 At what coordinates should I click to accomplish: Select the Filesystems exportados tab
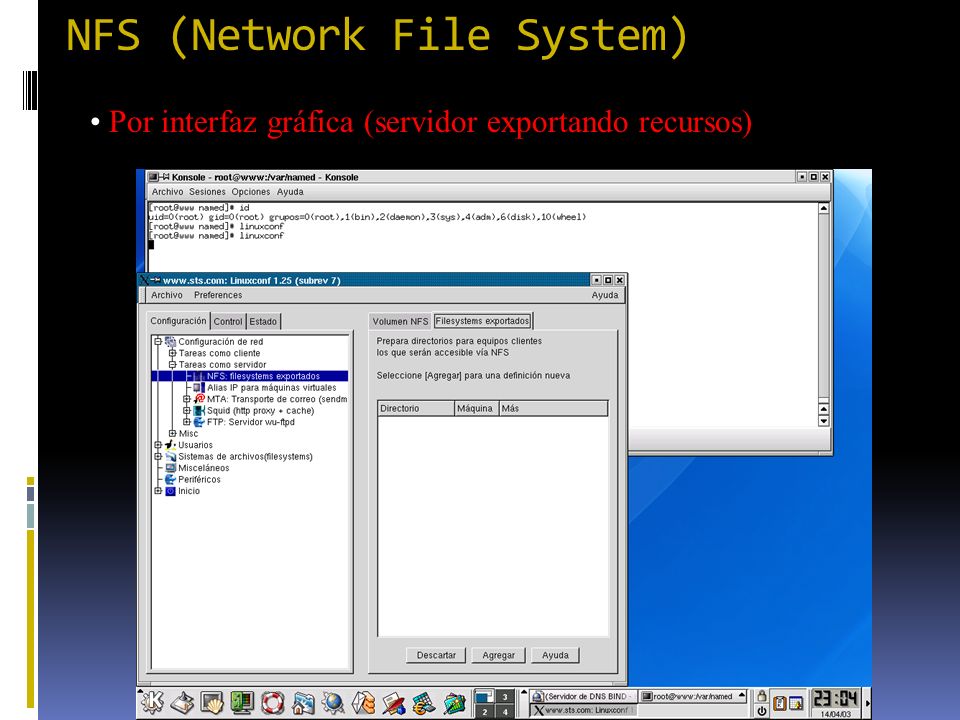(x=482, y=321)
